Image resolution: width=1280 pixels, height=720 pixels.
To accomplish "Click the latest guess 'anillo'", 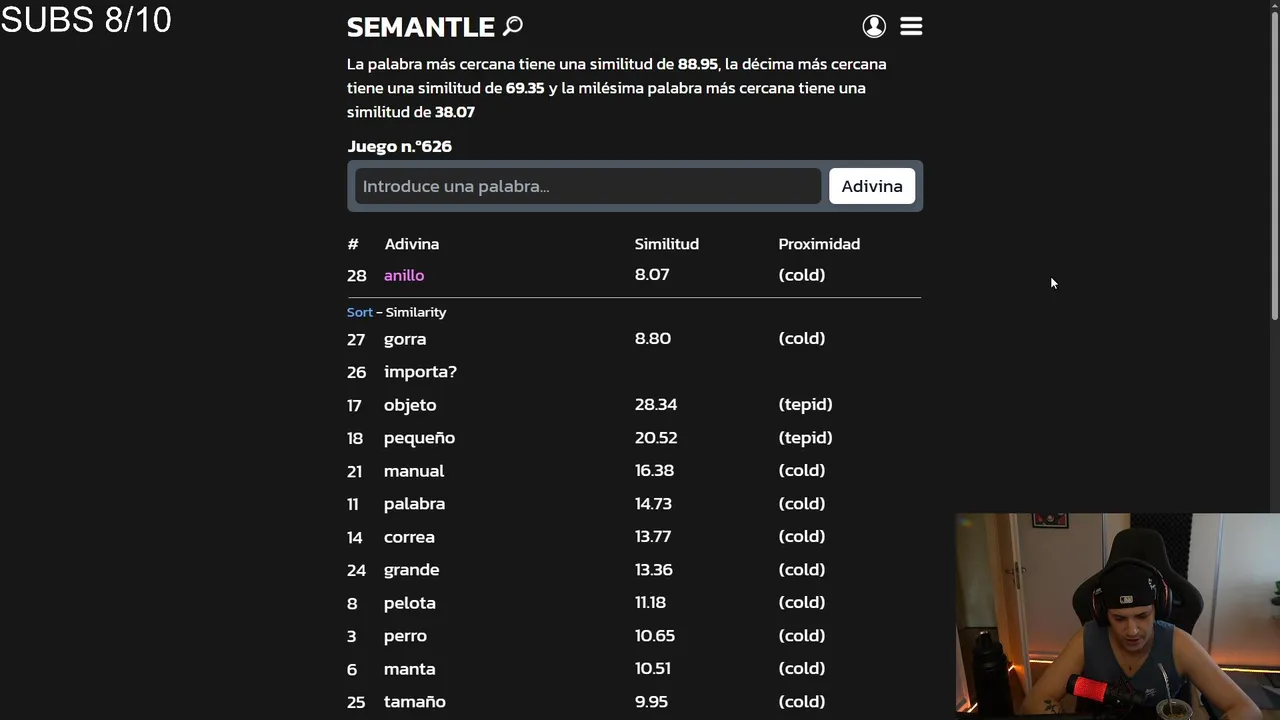I will coord(404,275).
